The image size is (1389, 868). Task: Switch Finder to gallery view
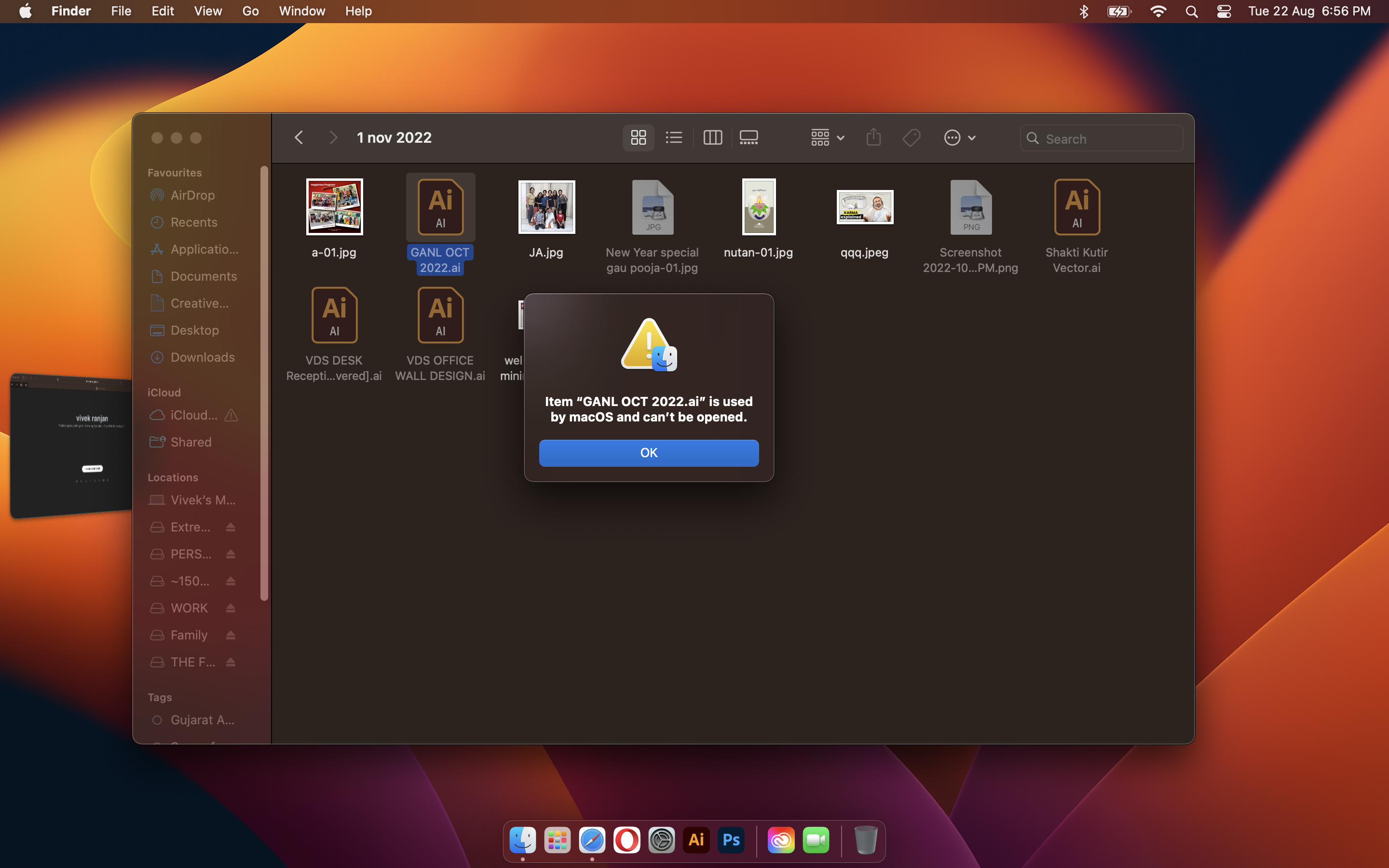pyautogui.click(x=749, y=138)
